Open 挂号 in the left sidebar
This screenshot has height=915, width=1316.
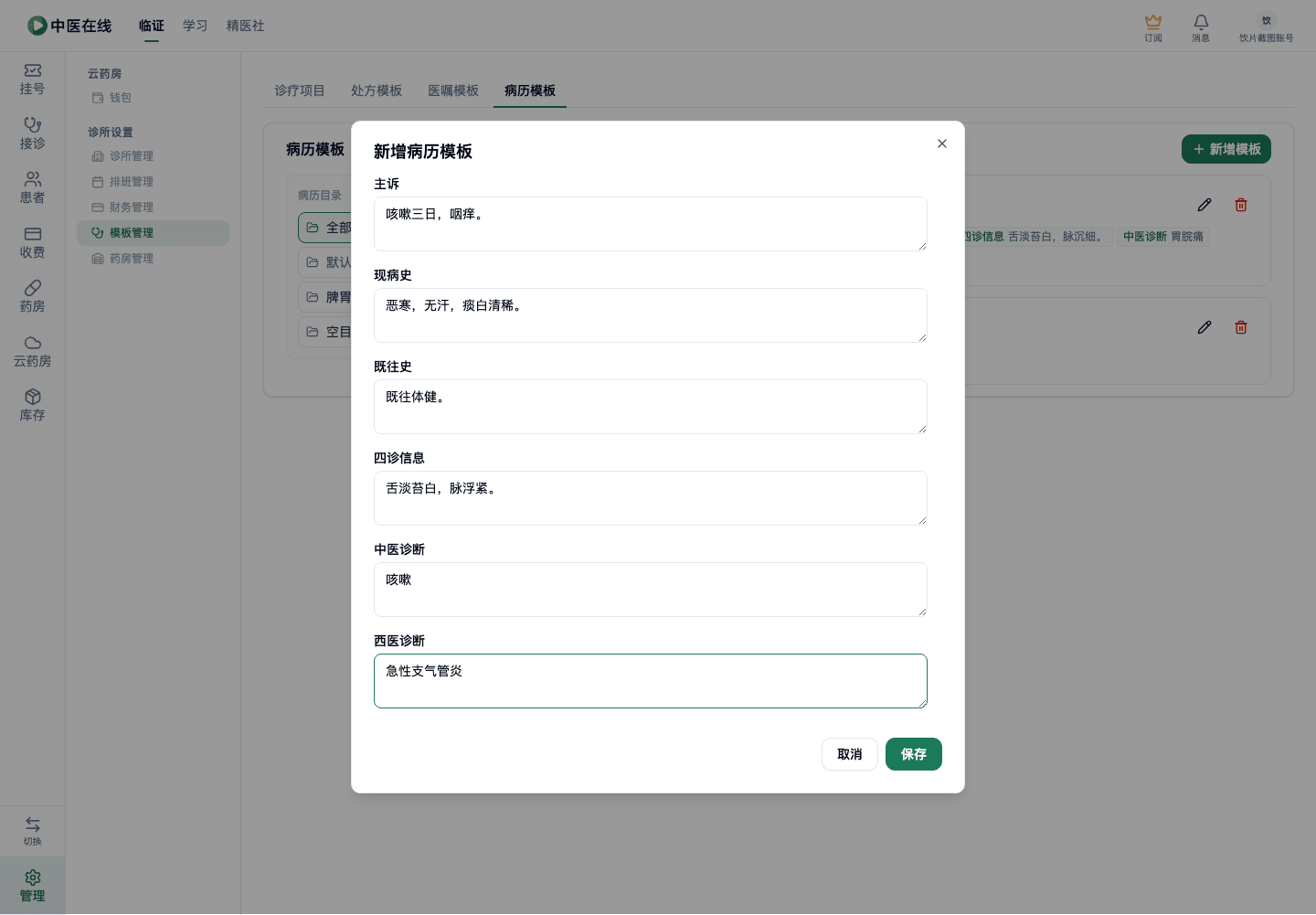click(x=33, y=80)
